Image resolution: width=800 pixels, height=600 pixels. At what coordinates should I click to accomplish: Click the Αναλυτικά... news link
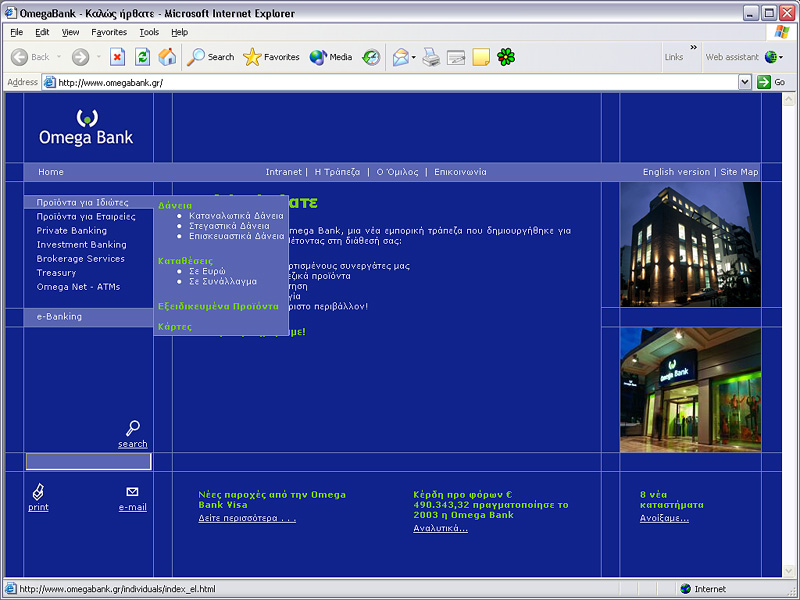pos(440,529)
